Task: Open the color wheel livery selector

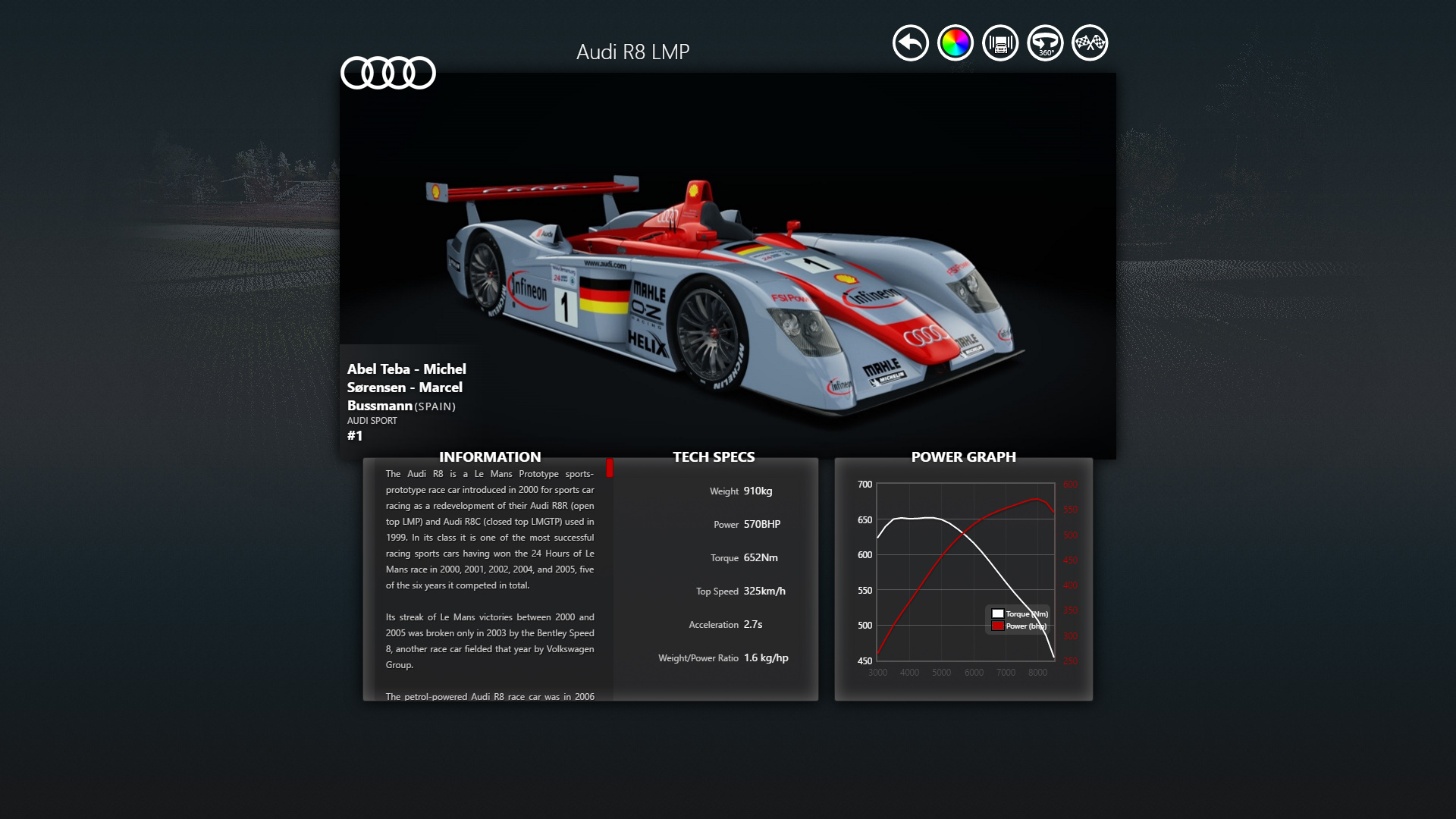Action: tap(955, 43)
